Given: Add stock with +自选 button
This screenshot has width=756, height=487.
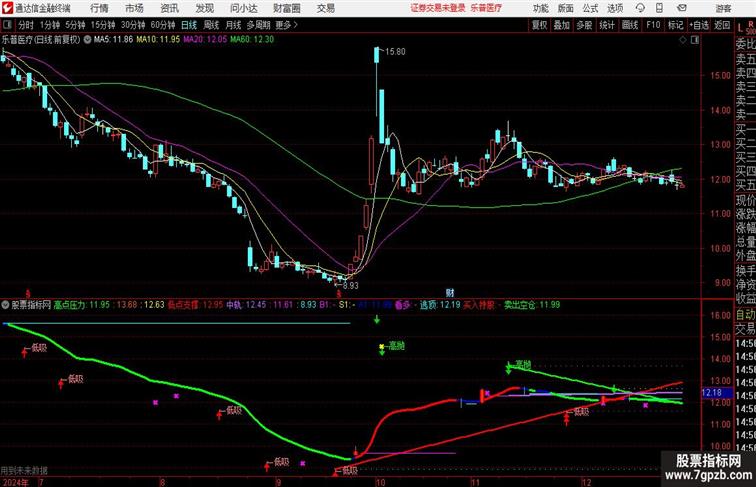Looking at the screenshot, I should 699,25.
